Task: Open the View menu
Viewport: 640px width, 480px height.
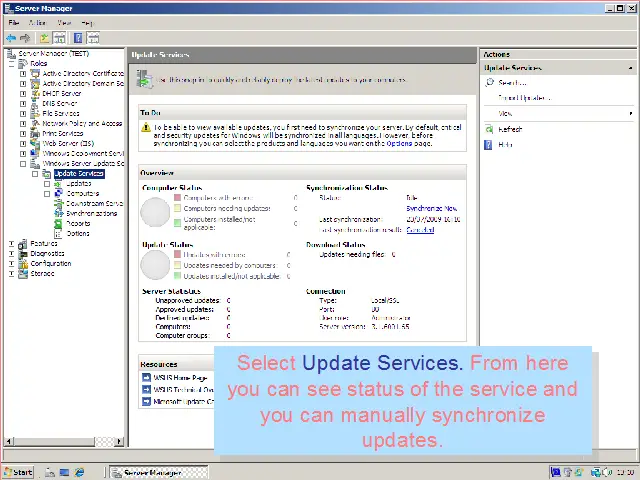Action: 64,23
